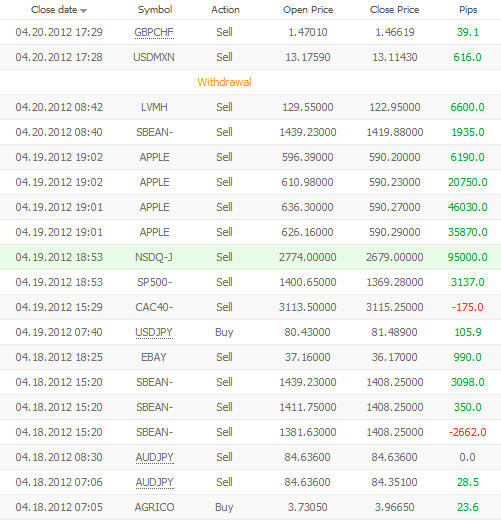
Task: Select the CAC40- symbol cell
Action: click(154, 307)
